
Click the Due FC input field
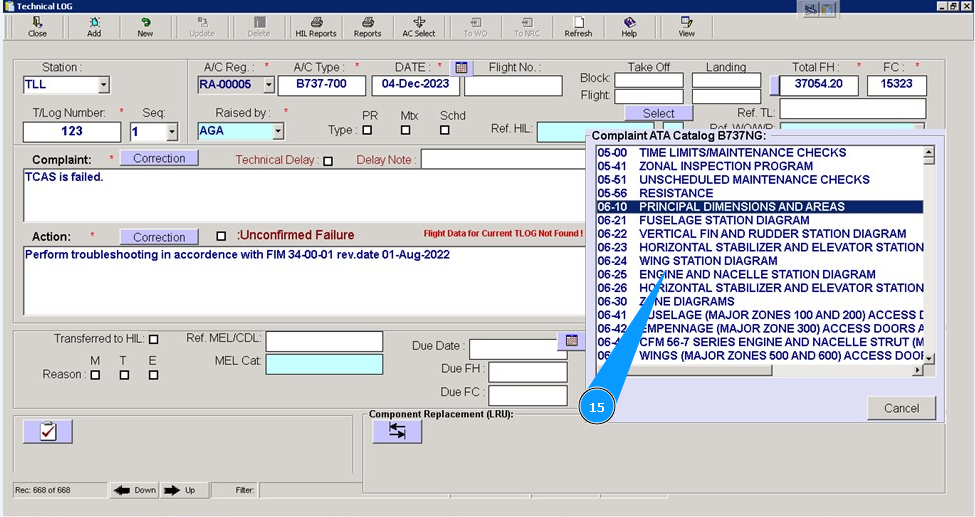click(528, 396)
